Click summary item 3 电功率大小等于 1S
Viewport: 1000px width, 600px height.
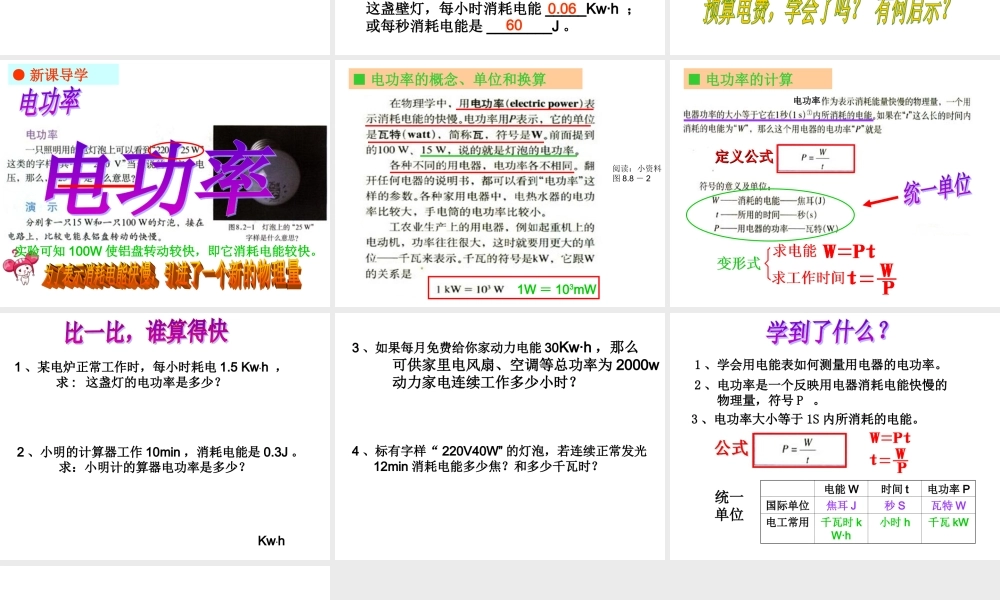(x=805, y=419)
